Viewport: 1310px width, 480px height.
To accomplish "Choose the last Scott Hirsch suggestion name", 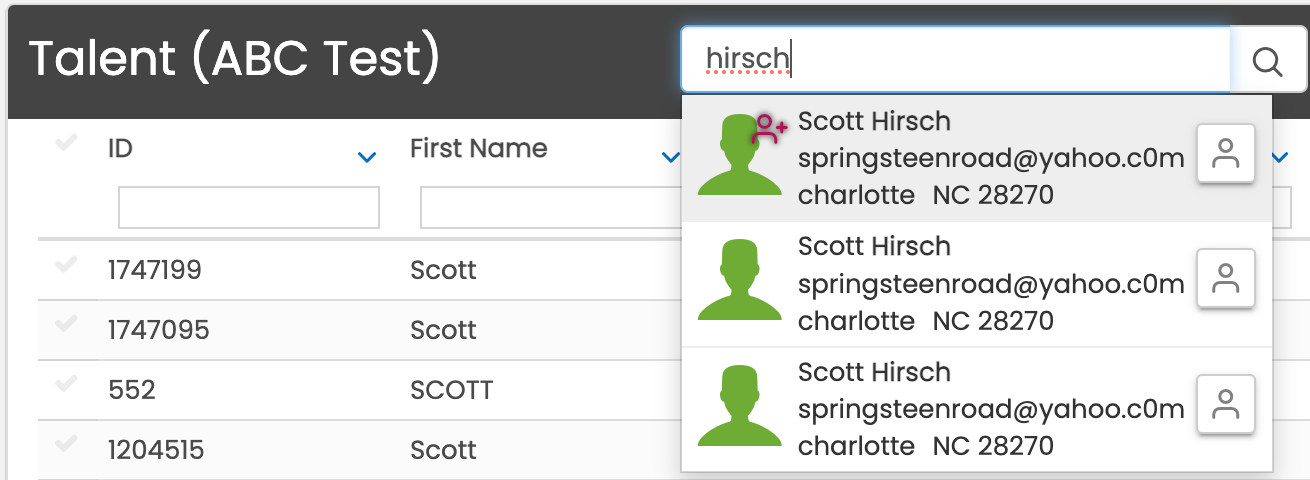I will (x=875, y=372).
